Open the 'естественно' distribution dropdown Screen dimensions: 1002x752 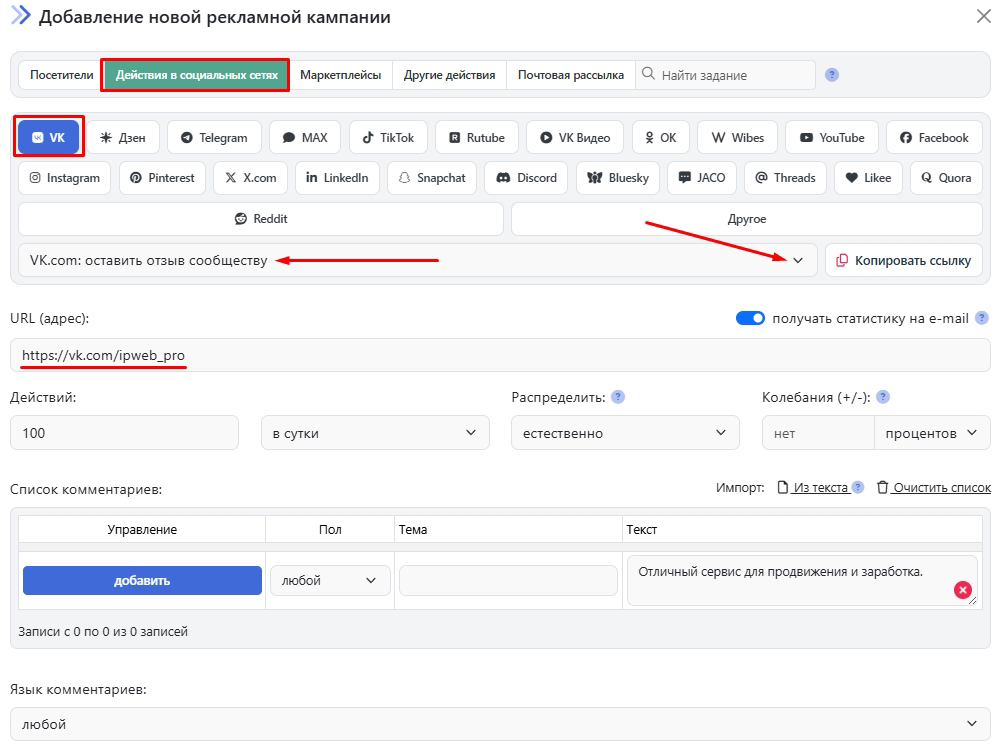coord(625,433)
